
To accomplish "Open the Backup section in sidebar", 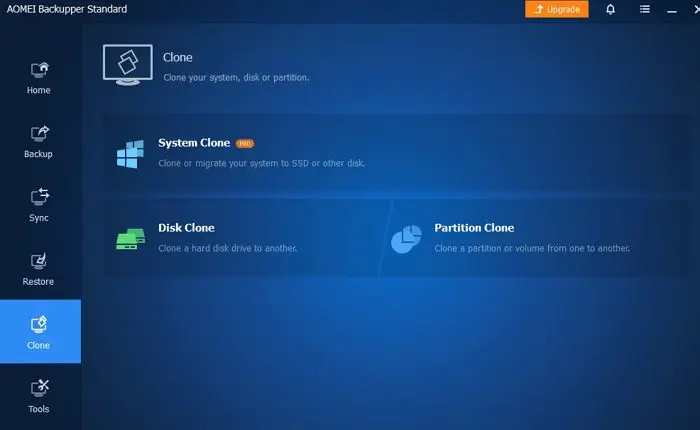I will tap(39, 142).
